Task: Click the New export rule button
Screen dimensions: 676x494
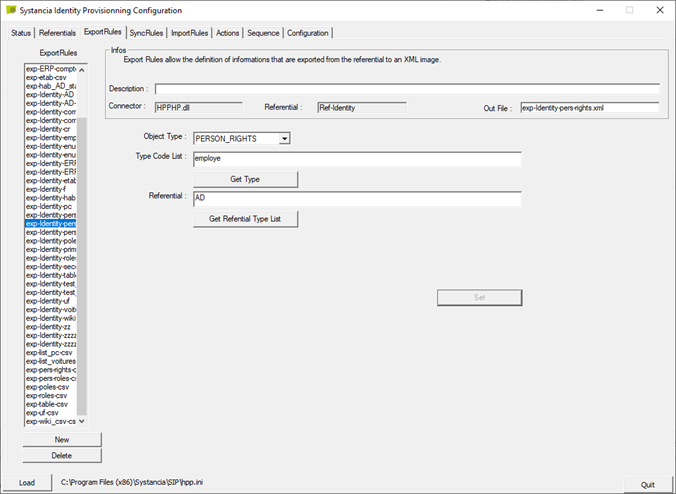Action: 62,440
